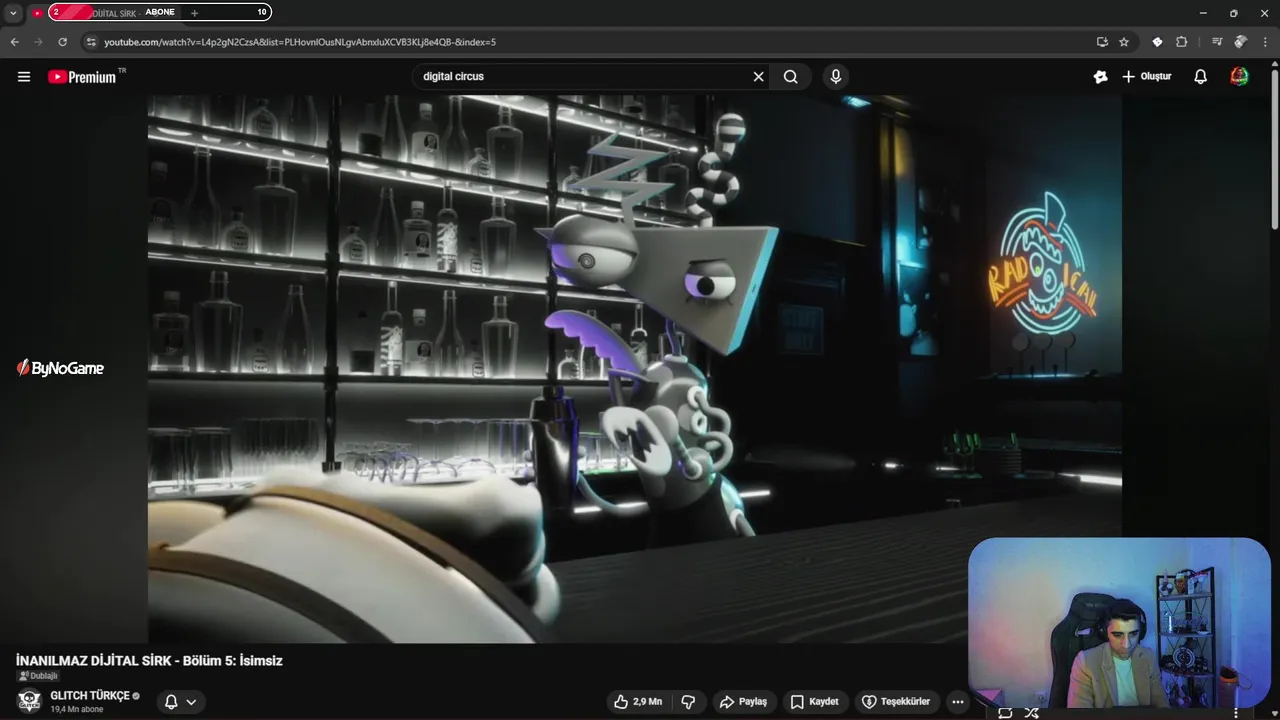Viewport: 1280px width, 720px height.
Task: Open the media controls icon
Action: click(x=1217, y=42)
